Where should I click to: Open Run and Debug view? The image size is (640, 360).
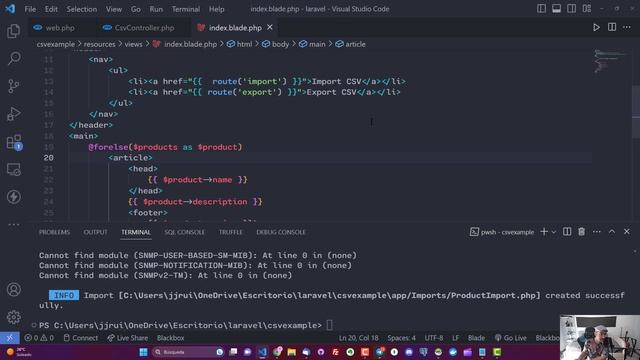[x=13, y=114]
